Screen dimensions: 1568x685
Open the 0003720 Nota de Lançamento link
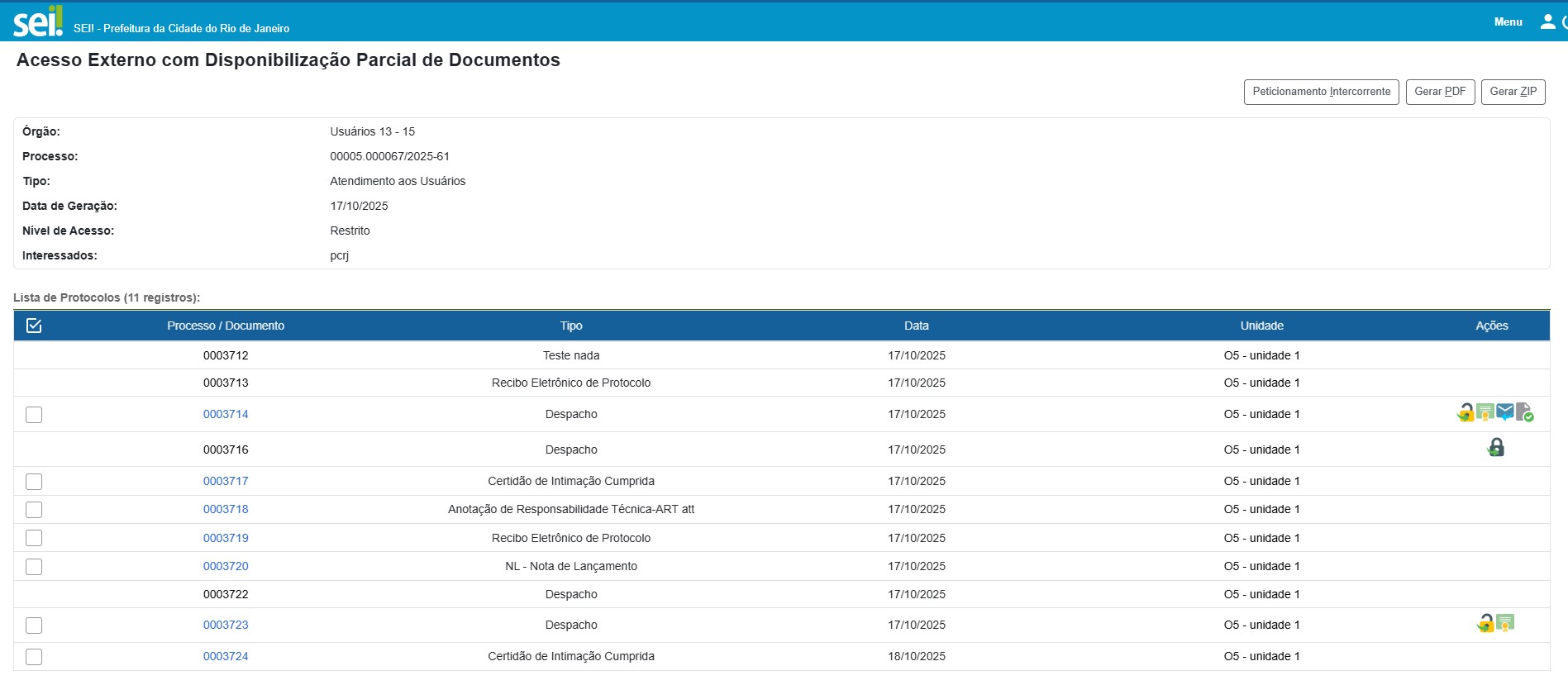click(226, 566)
